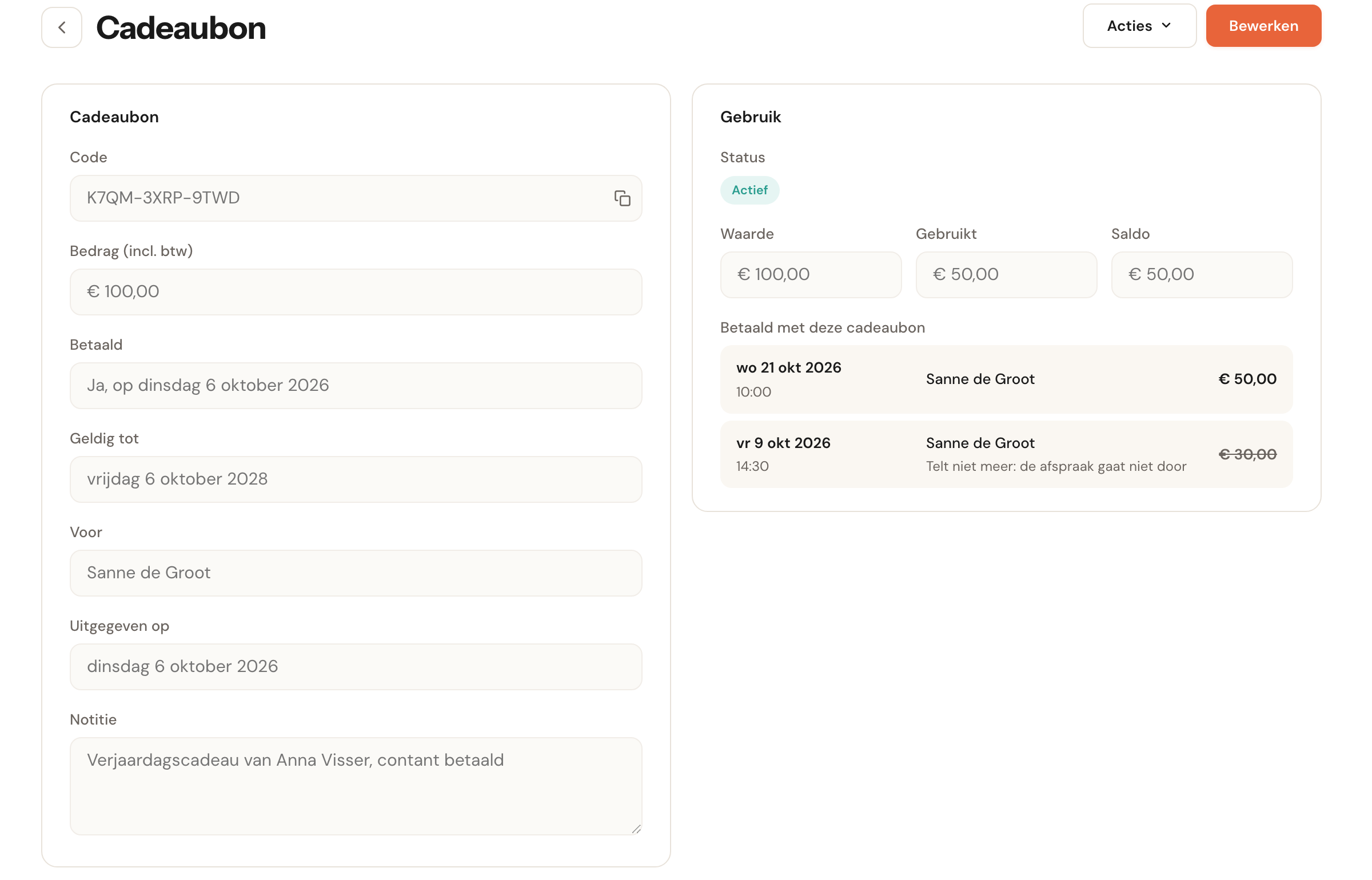Click into the Notitie text area
The image size is (1372, 880).
356,786
